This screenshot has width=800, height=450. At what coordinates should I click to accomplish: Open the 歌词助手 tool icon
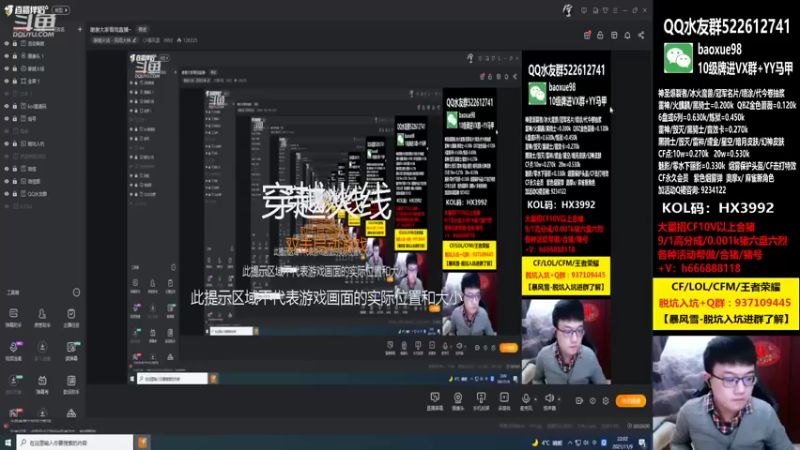coord(71,384)
